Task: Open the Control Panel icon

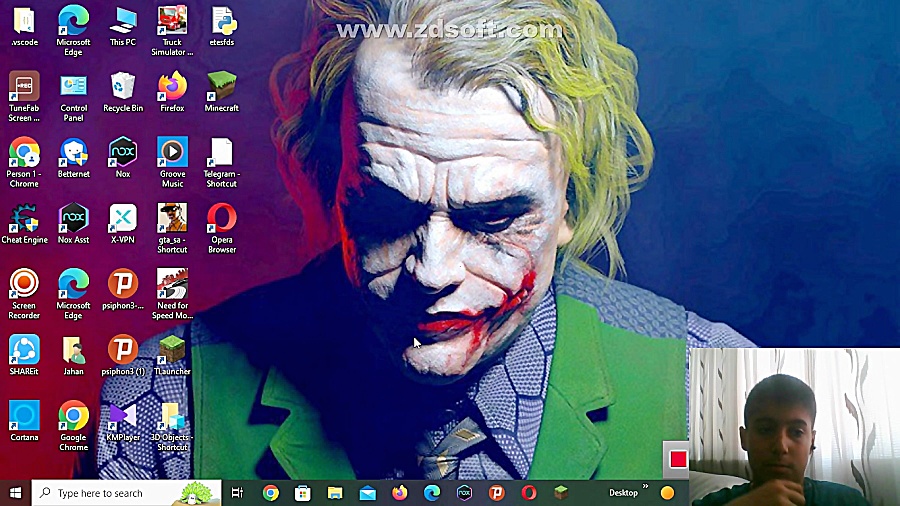Action: point(73,97)
